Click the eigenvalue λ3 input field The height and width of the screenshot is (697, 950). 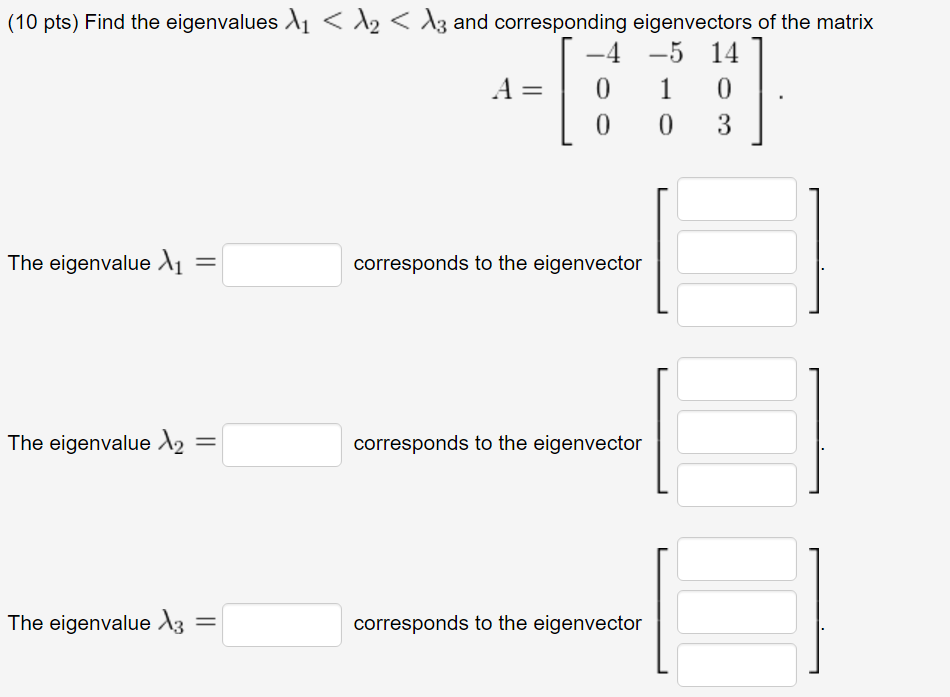pos(281,624)
